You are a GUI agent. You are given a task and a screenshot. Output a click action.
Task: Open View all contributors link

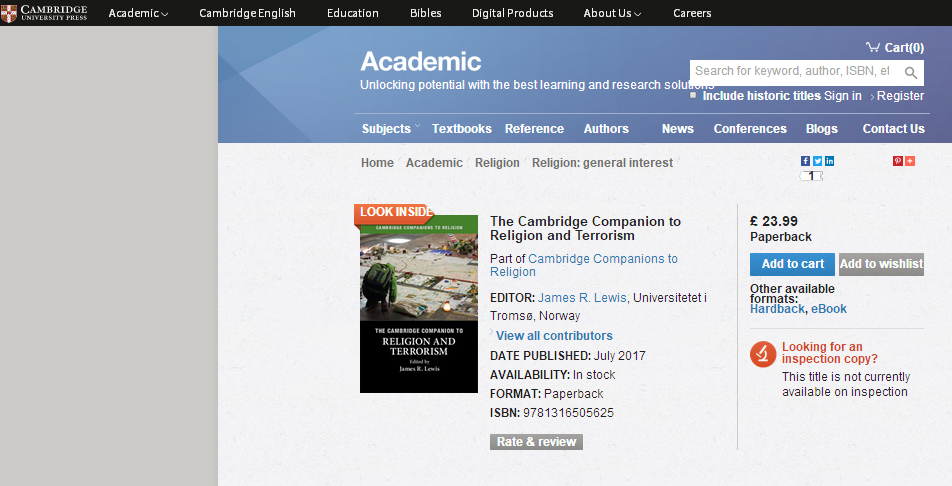(554, 335)
